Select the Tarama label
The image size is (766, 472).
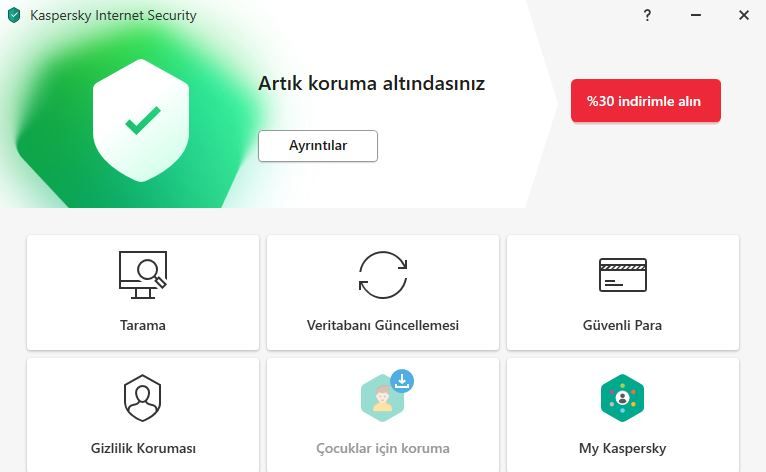pos(143,325)
